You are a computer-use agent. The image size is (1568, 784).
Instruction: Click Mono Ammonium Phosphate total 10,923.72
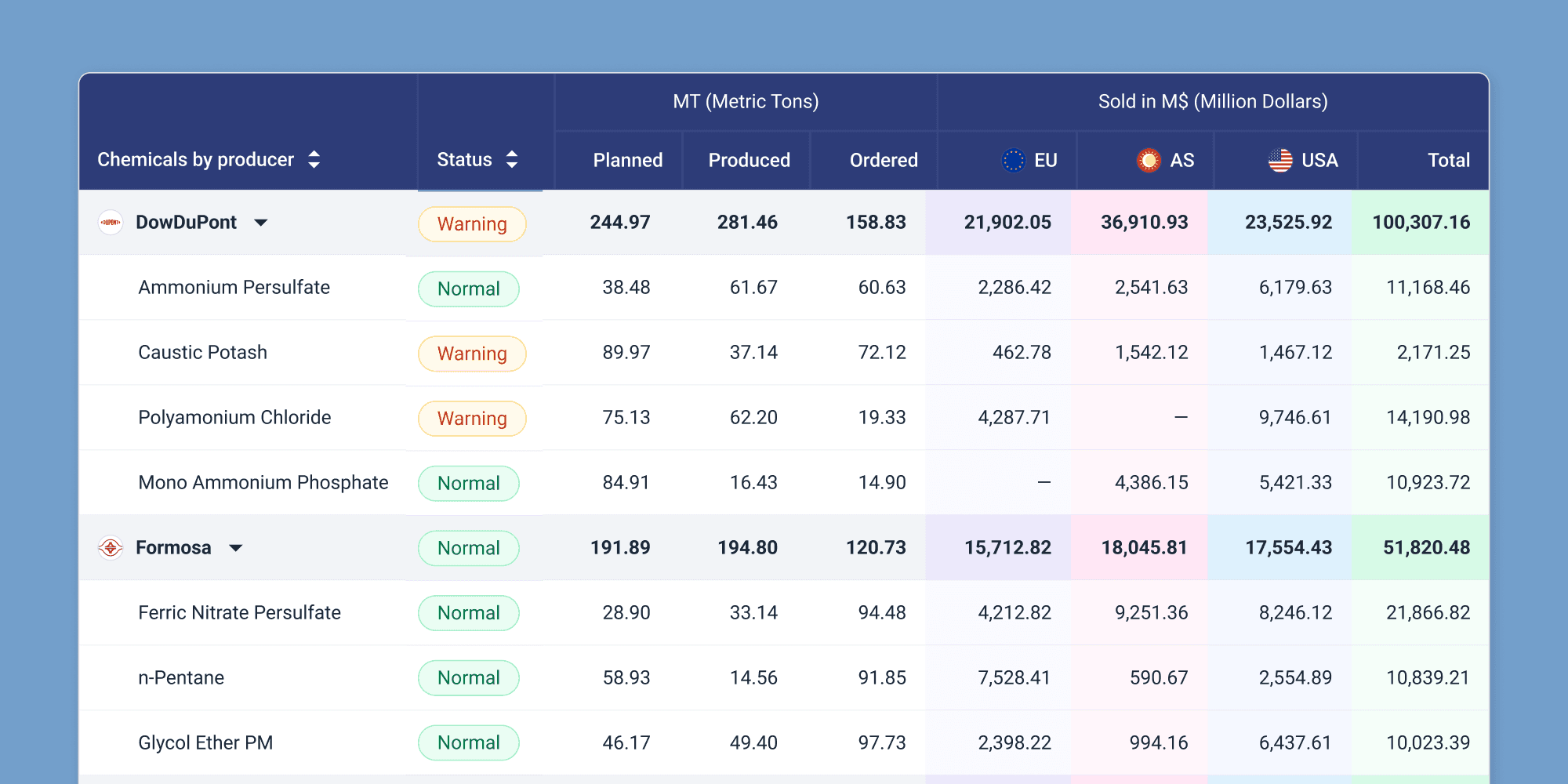point(1428,482)
